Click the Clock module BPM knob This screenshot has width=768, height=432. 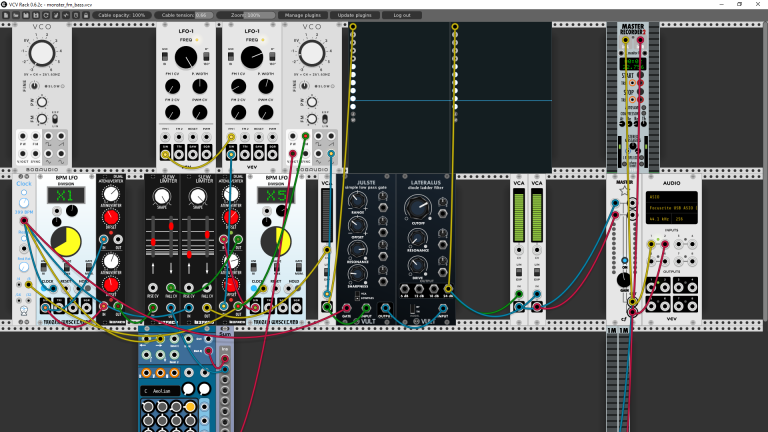point(24,203)
